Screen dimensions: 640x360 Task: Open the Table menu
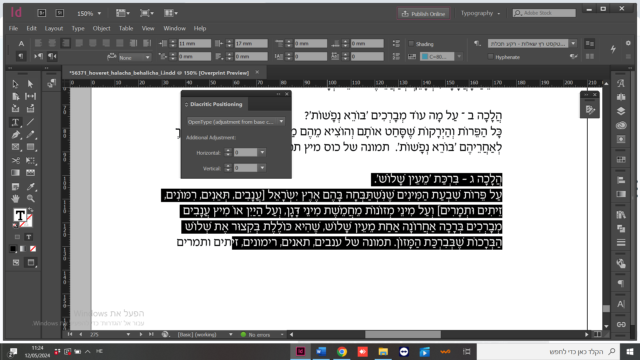tap(126, 29)
